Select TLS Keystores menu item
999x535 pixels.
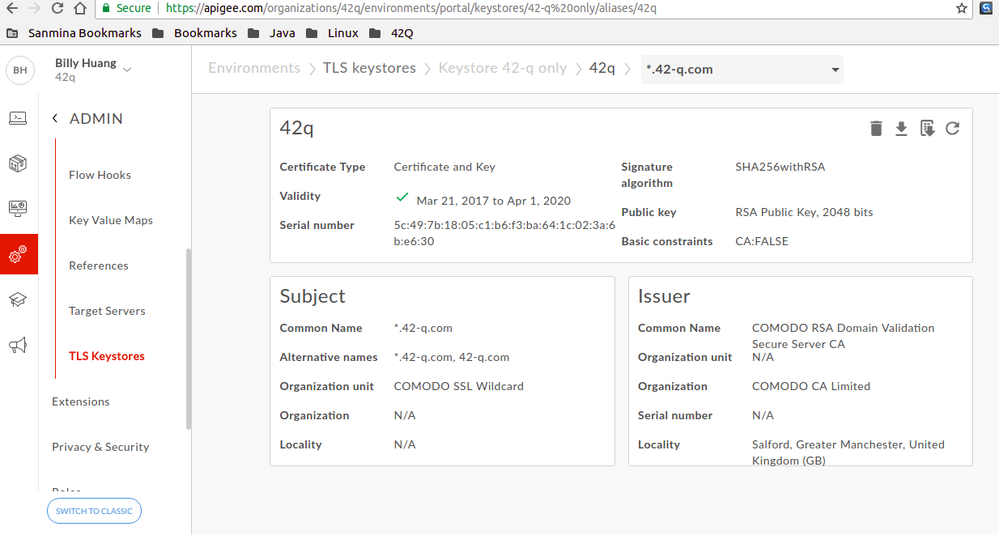[x=107, y=356]
